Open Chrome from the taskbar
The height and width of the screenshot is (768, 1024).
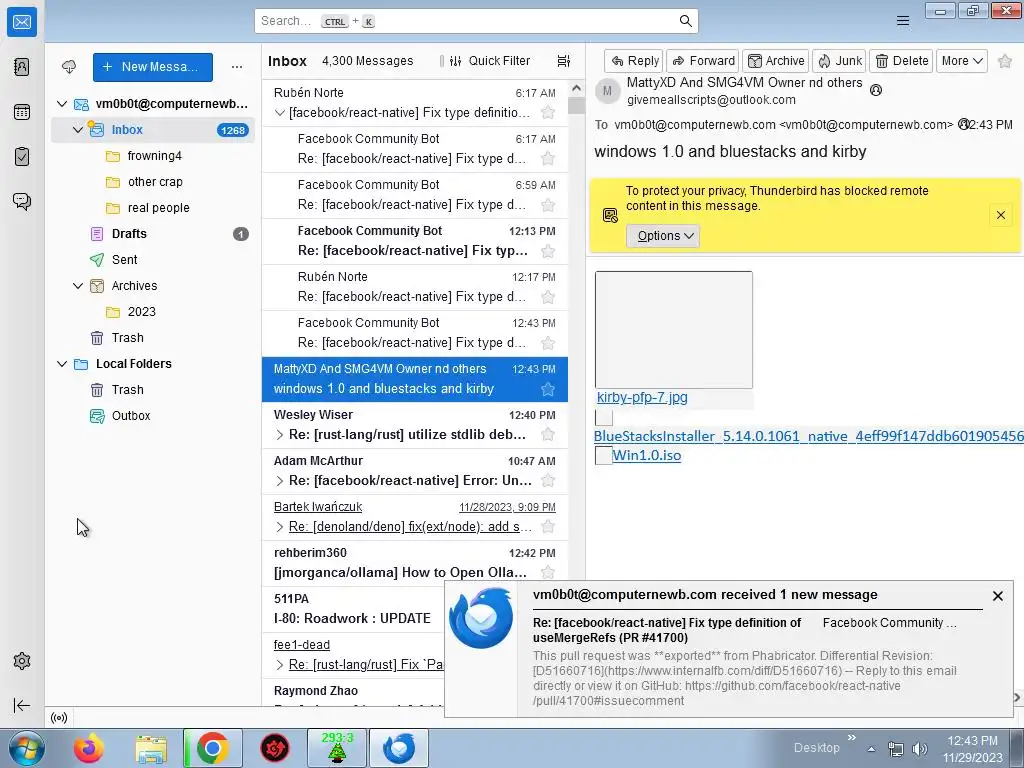(x=213, y=748)
